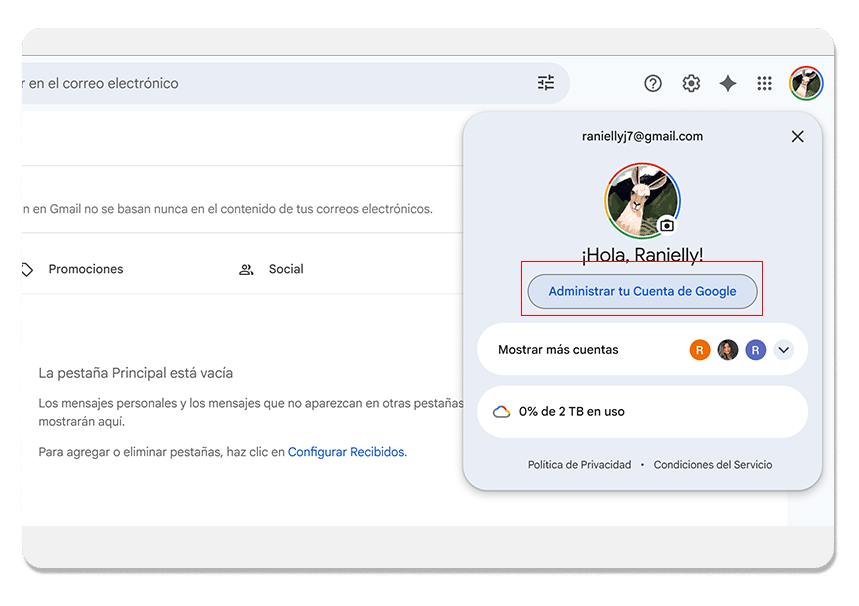Image resolution: width=859 pixels, height=606 pixels.
Task: Click the Gemini sparkle icon
Action: pos(728,84)
